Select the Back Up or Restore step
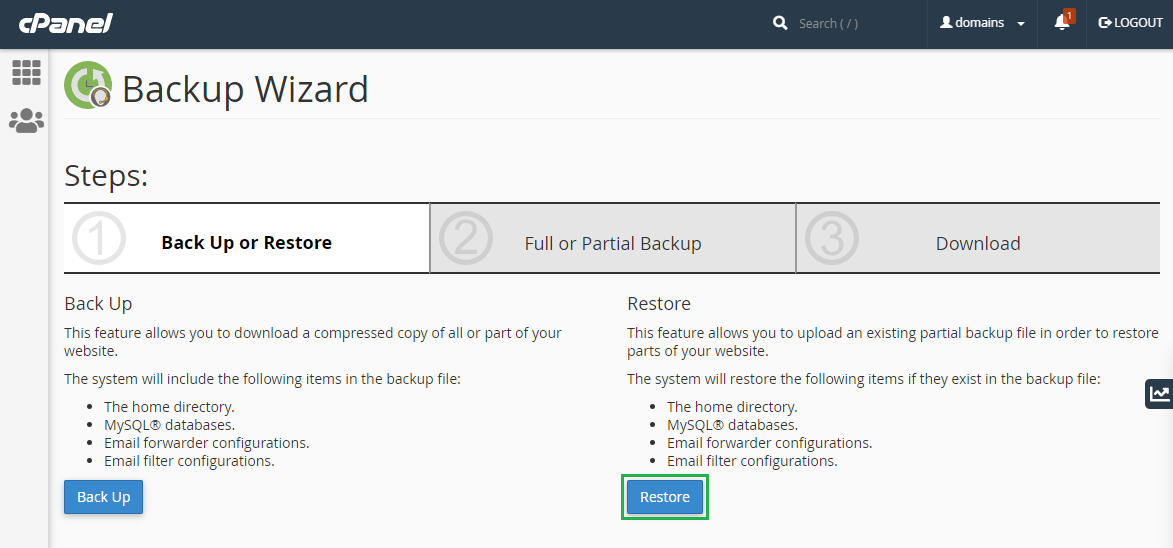1173x548 pixels. [x=246, y=243]
